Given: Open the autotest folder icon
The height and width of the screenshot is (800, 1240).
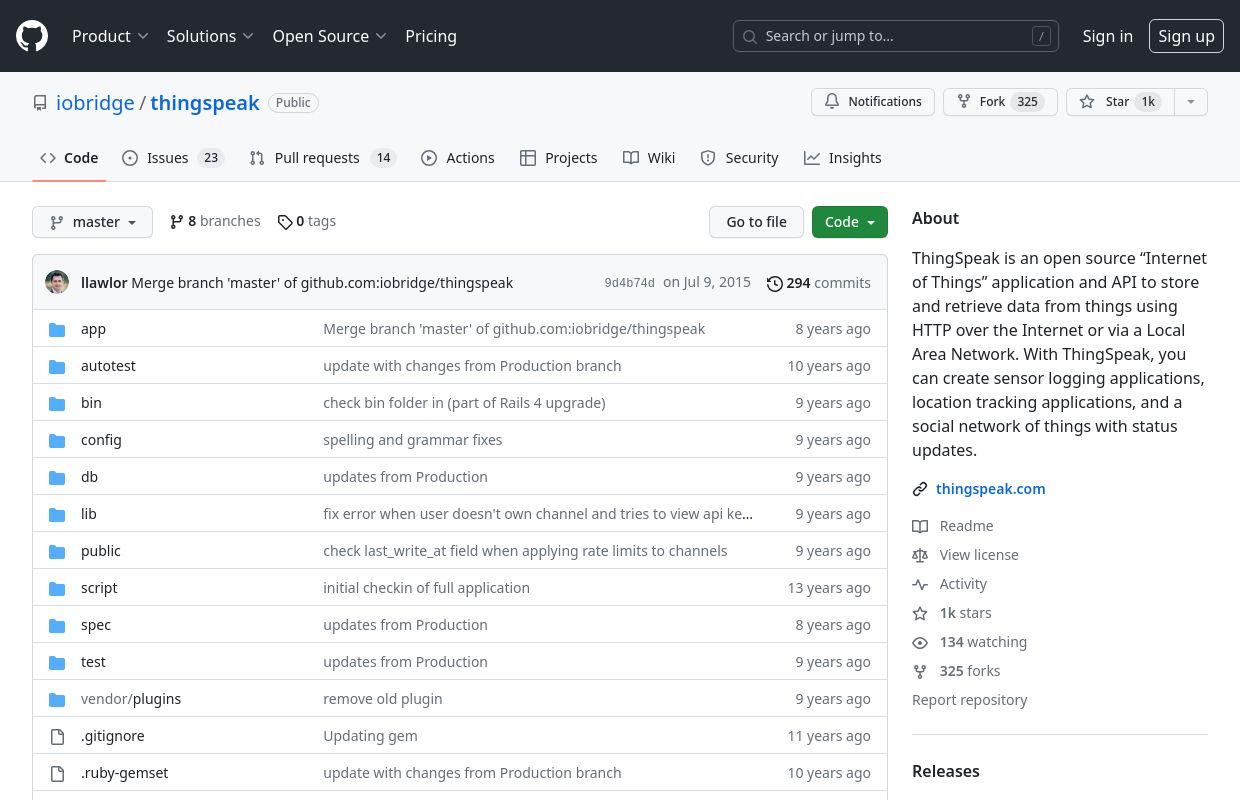Looking at the screenshot, I should click(57, 366).
